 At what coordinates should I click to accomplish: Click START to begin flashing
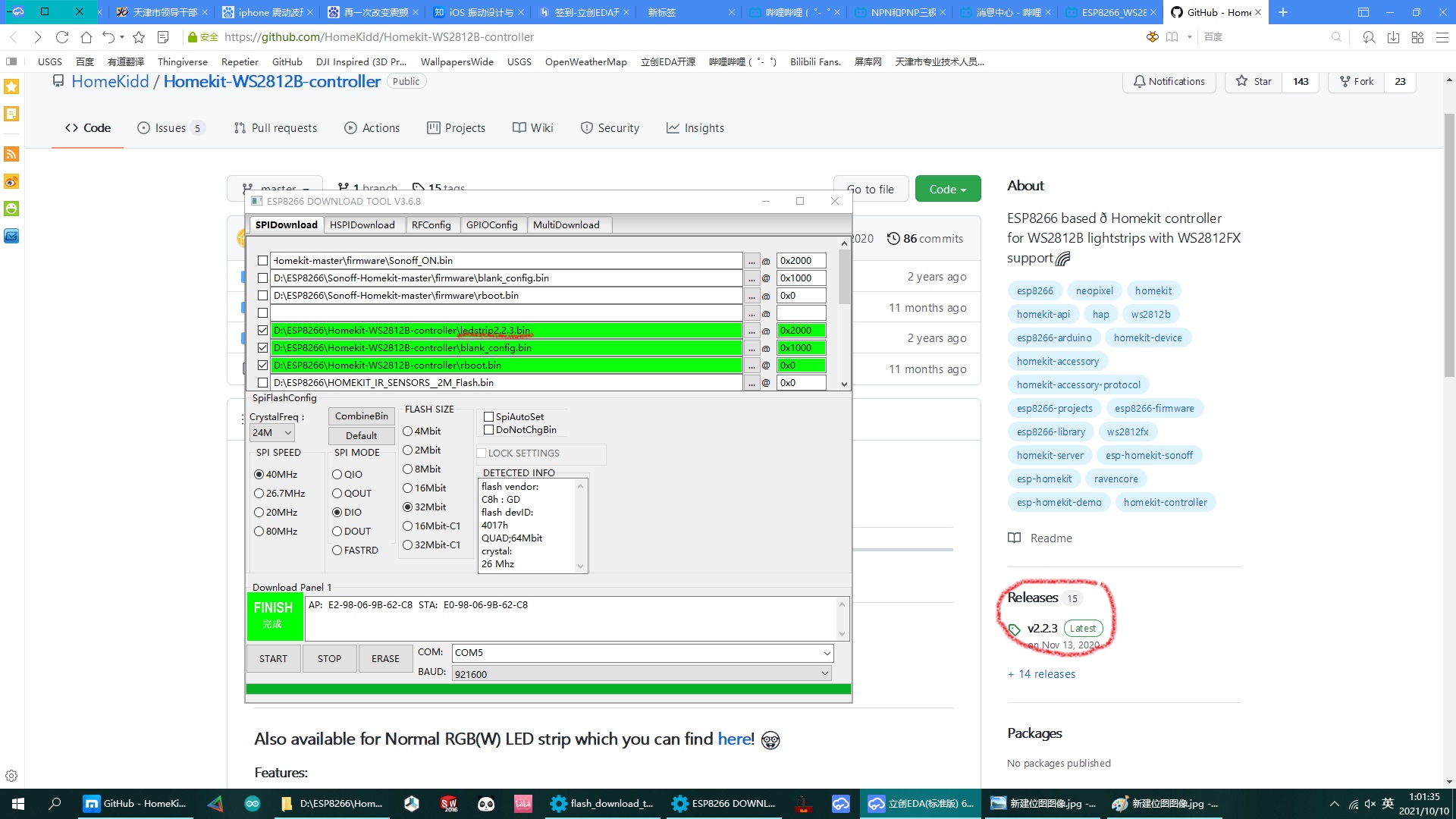tap(273, 658)
